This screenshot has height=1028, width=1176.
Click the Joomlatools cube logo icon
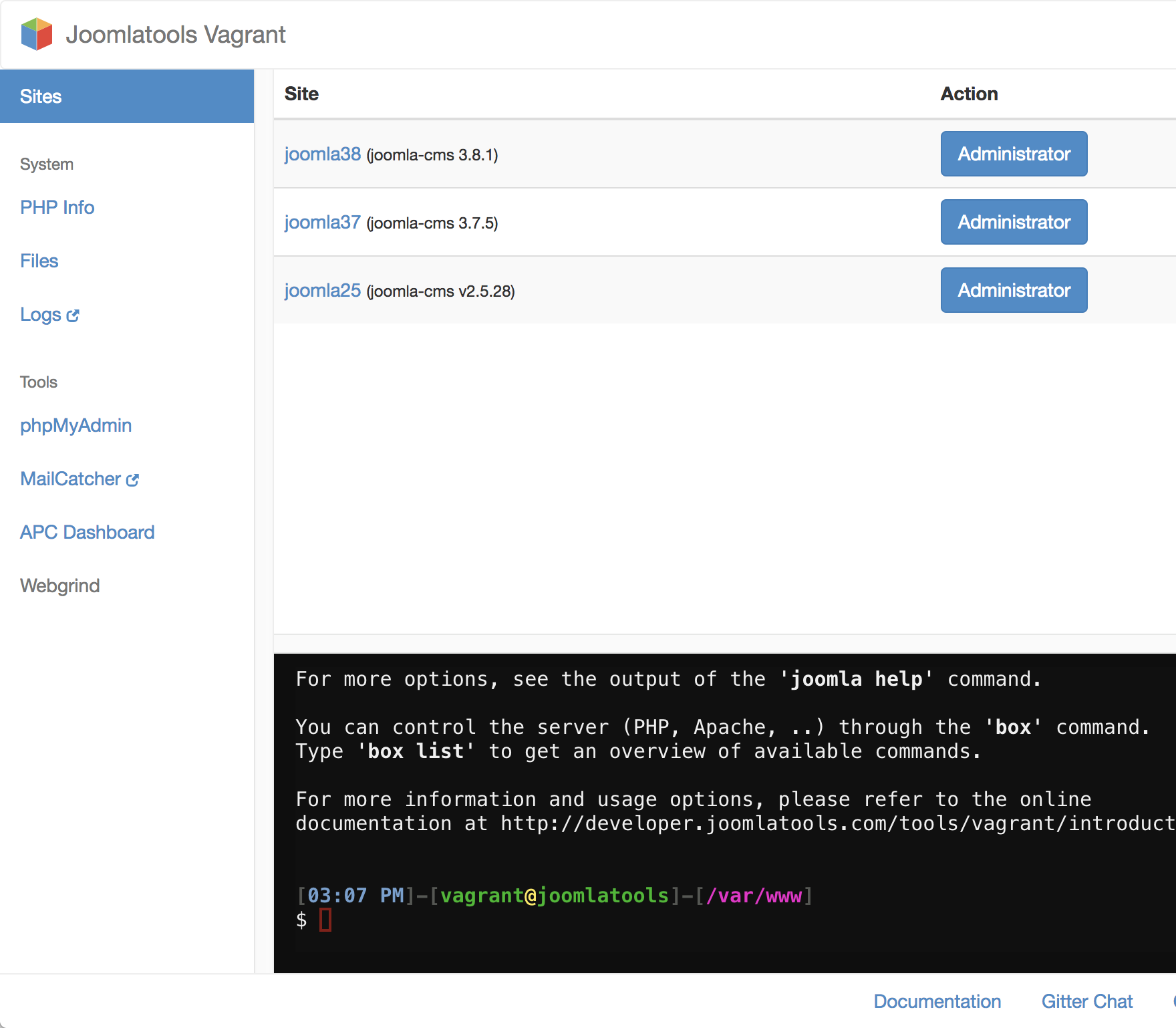pyautogui.click(x=37, y=34)
